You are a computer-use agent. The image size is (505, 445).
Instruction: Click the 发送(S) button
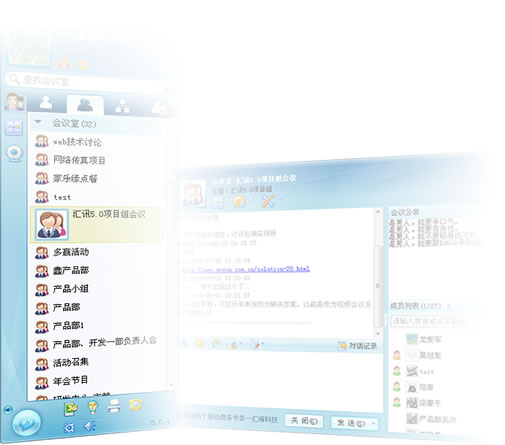[x=350, y=423]
